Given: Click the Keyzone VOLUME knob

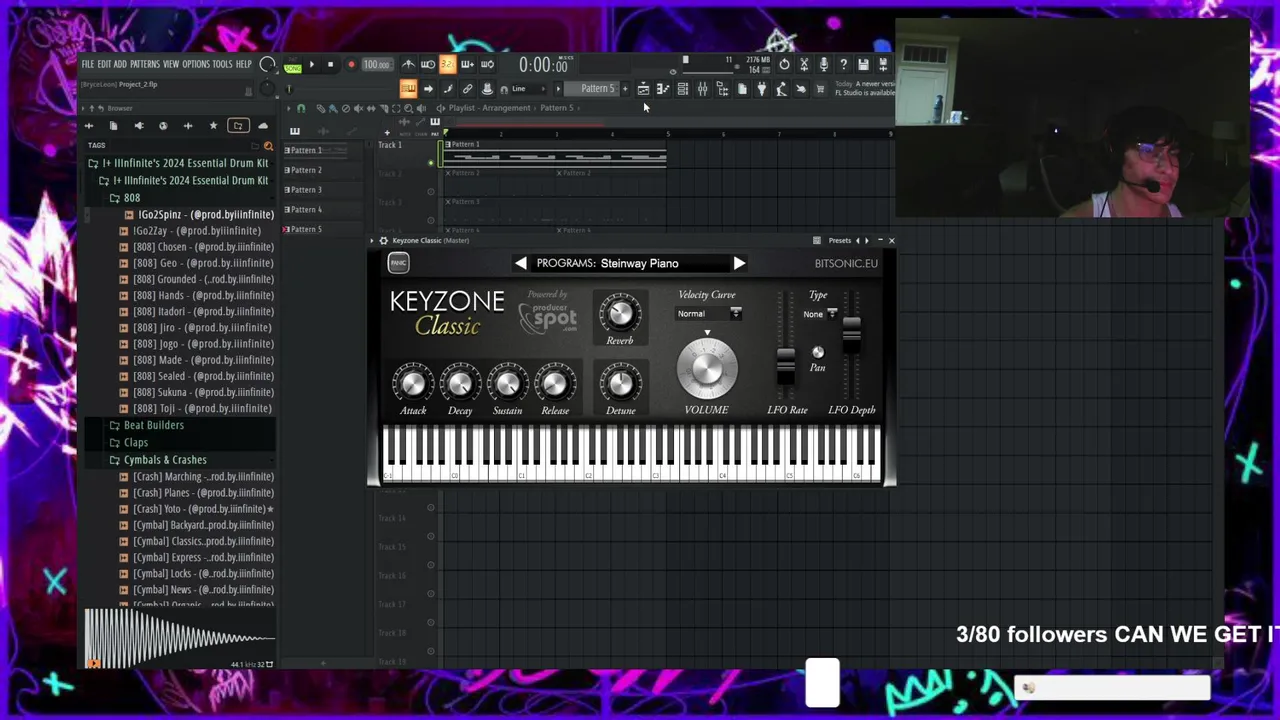Looking at the screenshot, I should coord(707,370).
